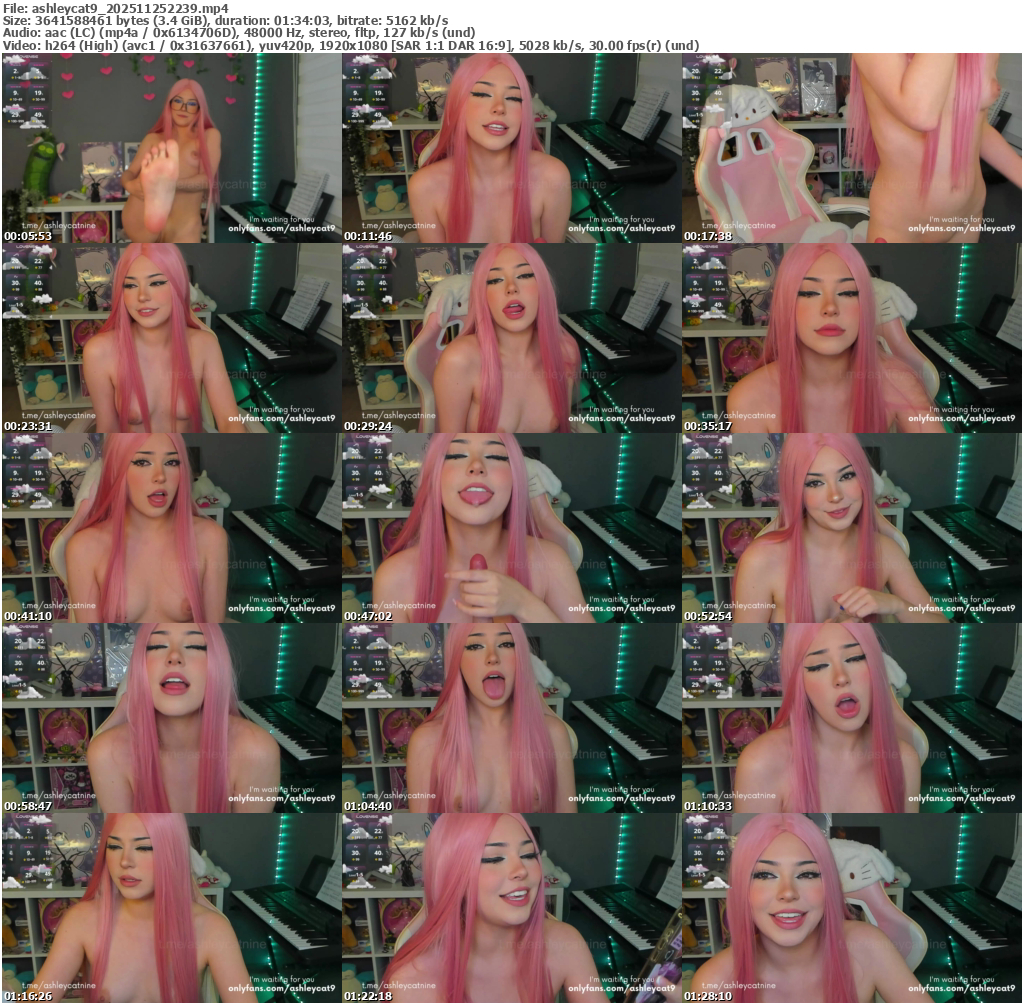Open the thumbnail timestamped 00:29:24
1024x1003 pixels.
(x=511, y=338)
